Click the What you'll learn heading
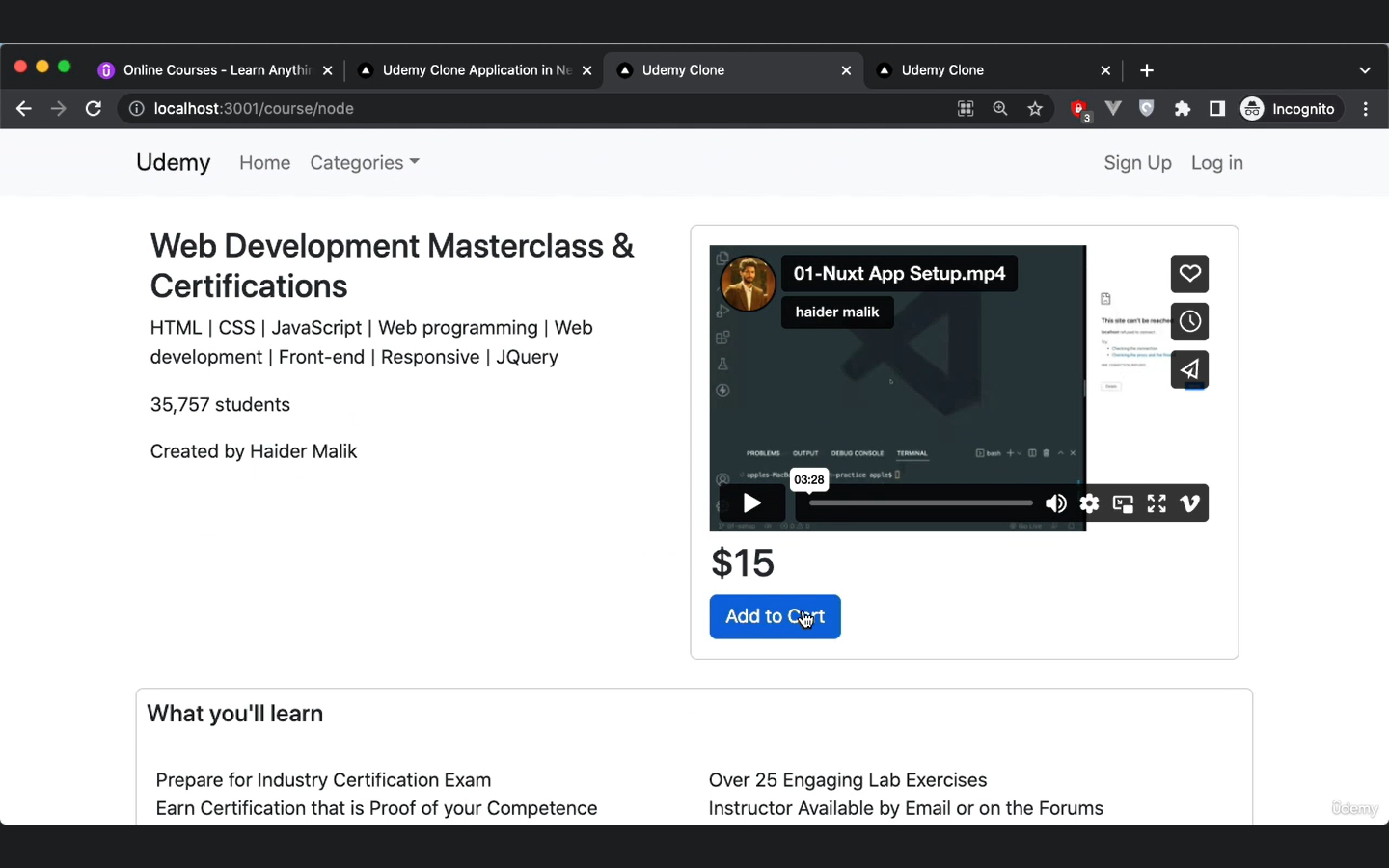Screen dimensions: 1389x868 click(234, 714)
